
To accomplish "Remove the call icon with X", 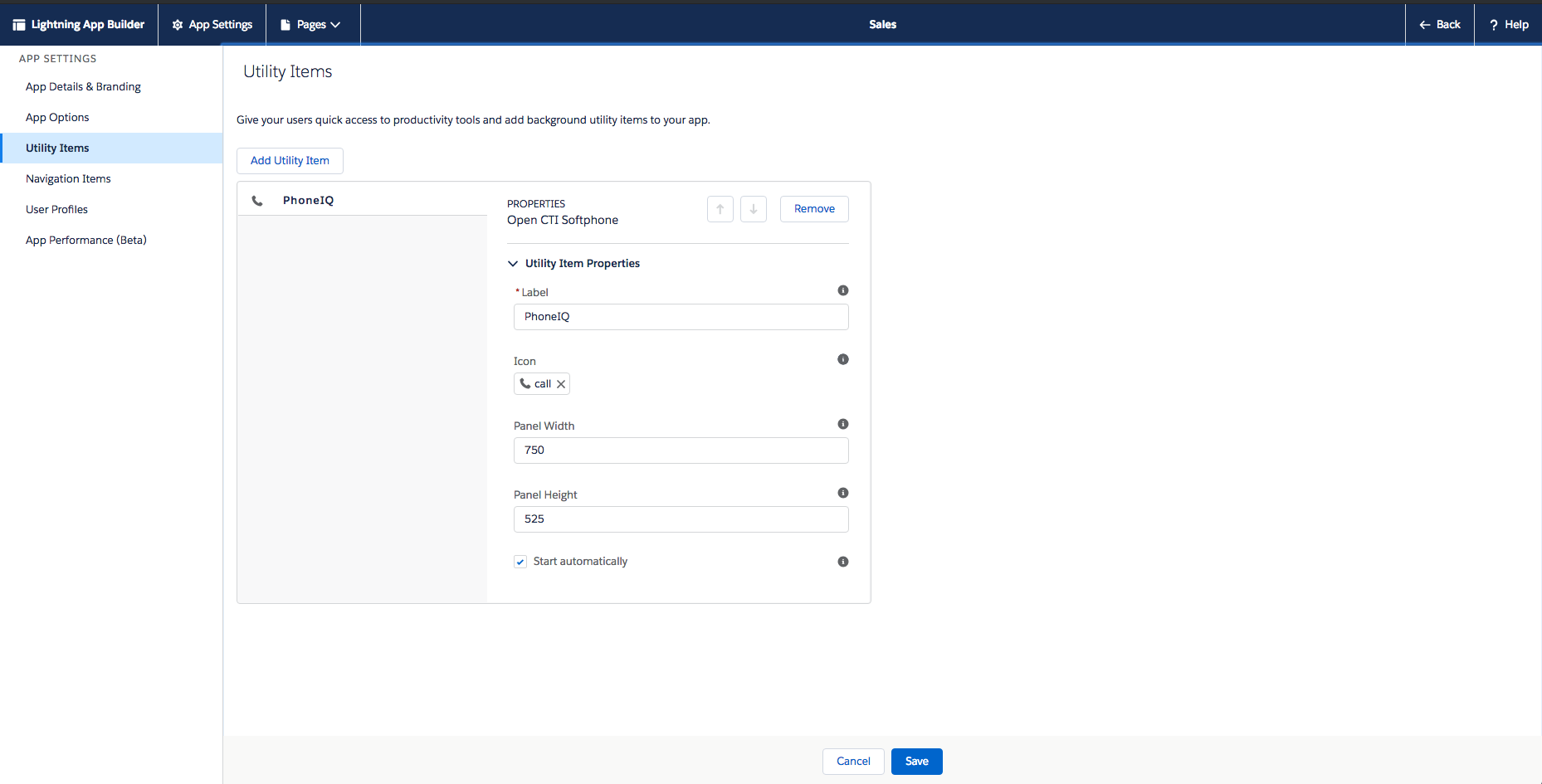I will [561, 384].
